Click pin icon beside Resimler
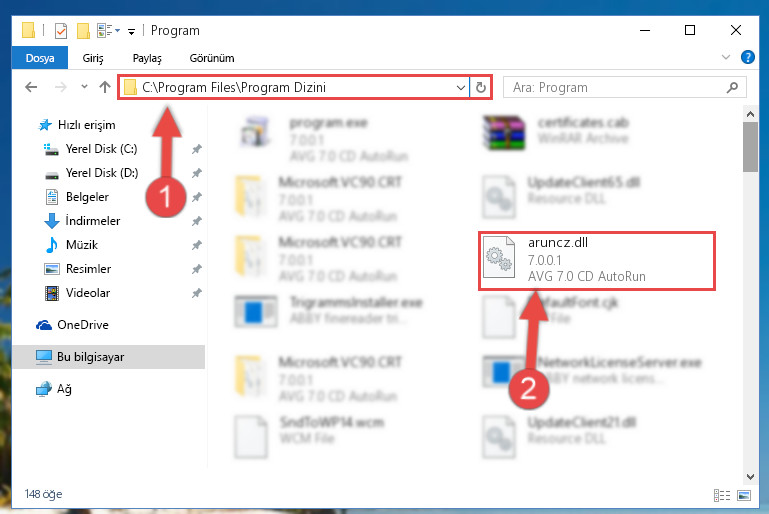 point(196,269)
